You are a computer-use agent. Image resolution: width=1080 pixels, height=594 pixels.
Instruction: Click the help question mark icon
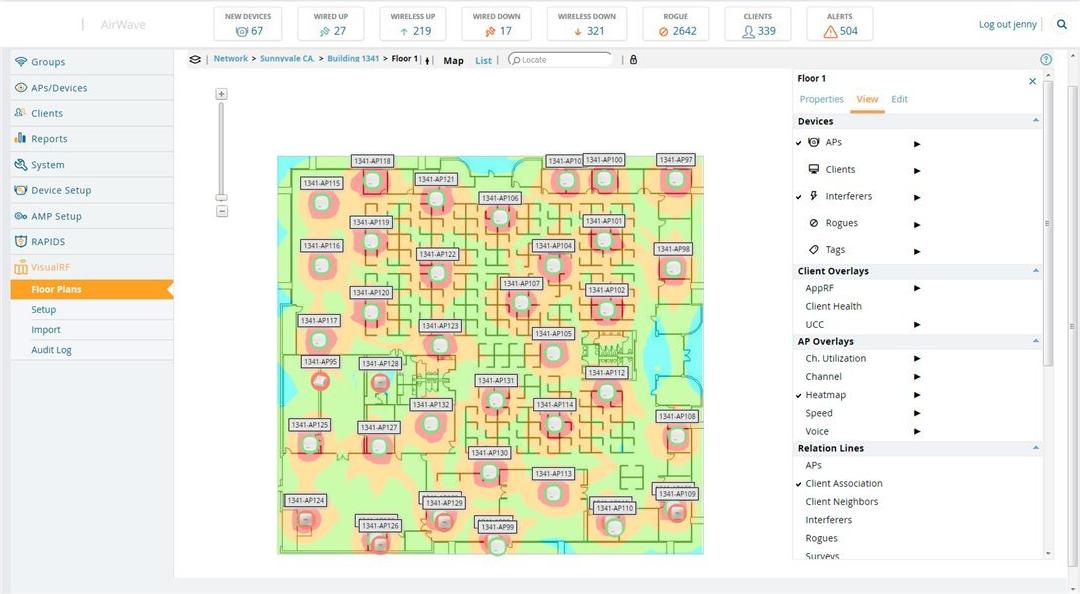[1046, 60]
